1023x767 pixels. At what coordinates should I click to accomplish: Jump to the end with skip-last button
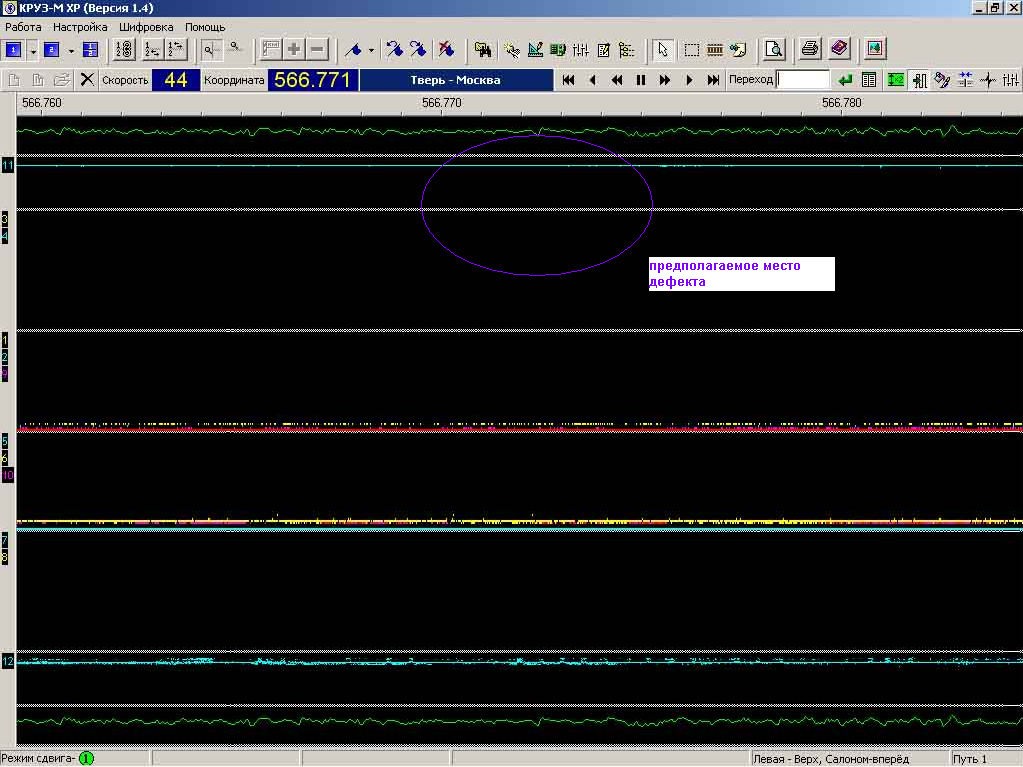click(713, 80)
